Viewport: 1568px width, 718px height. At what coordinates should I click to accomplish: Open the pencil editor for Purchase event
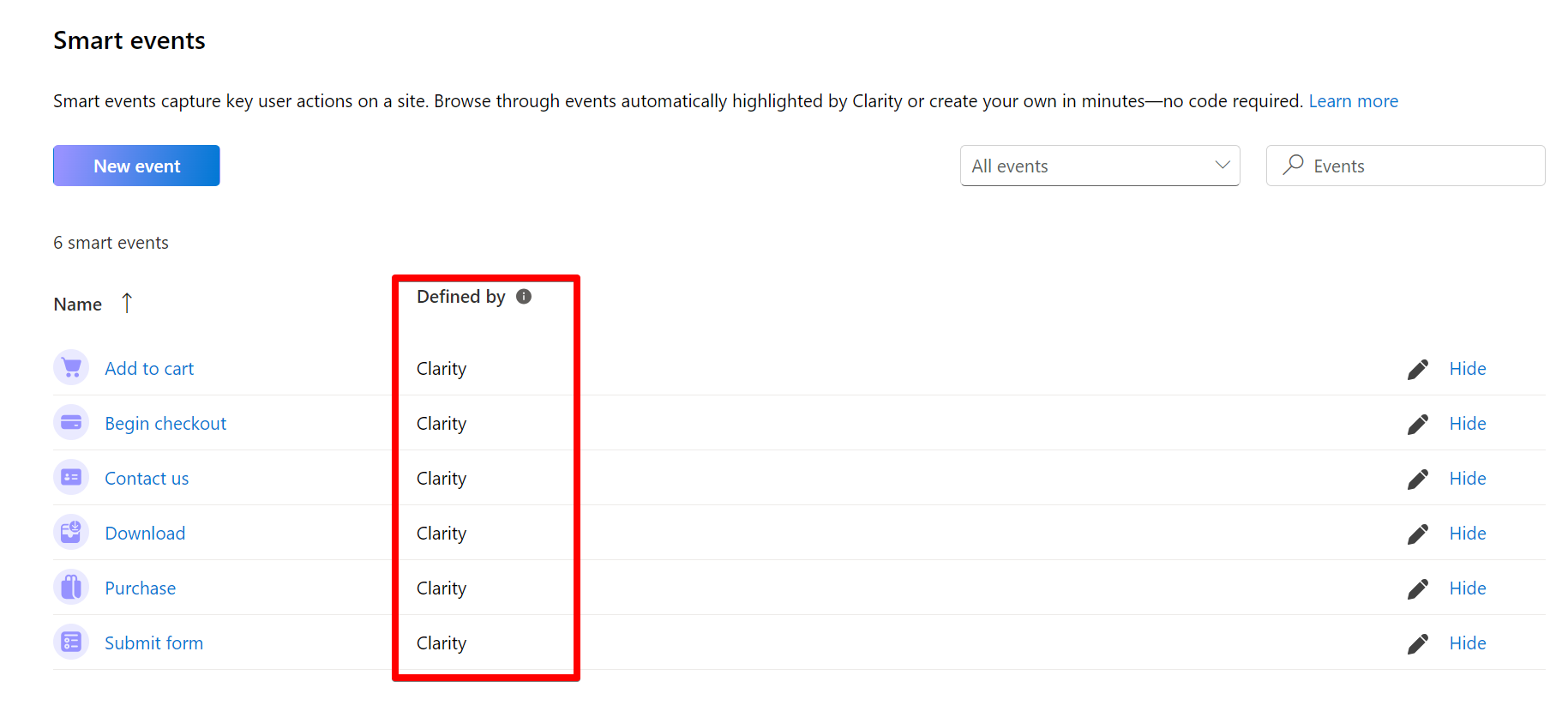point(1418,588)
